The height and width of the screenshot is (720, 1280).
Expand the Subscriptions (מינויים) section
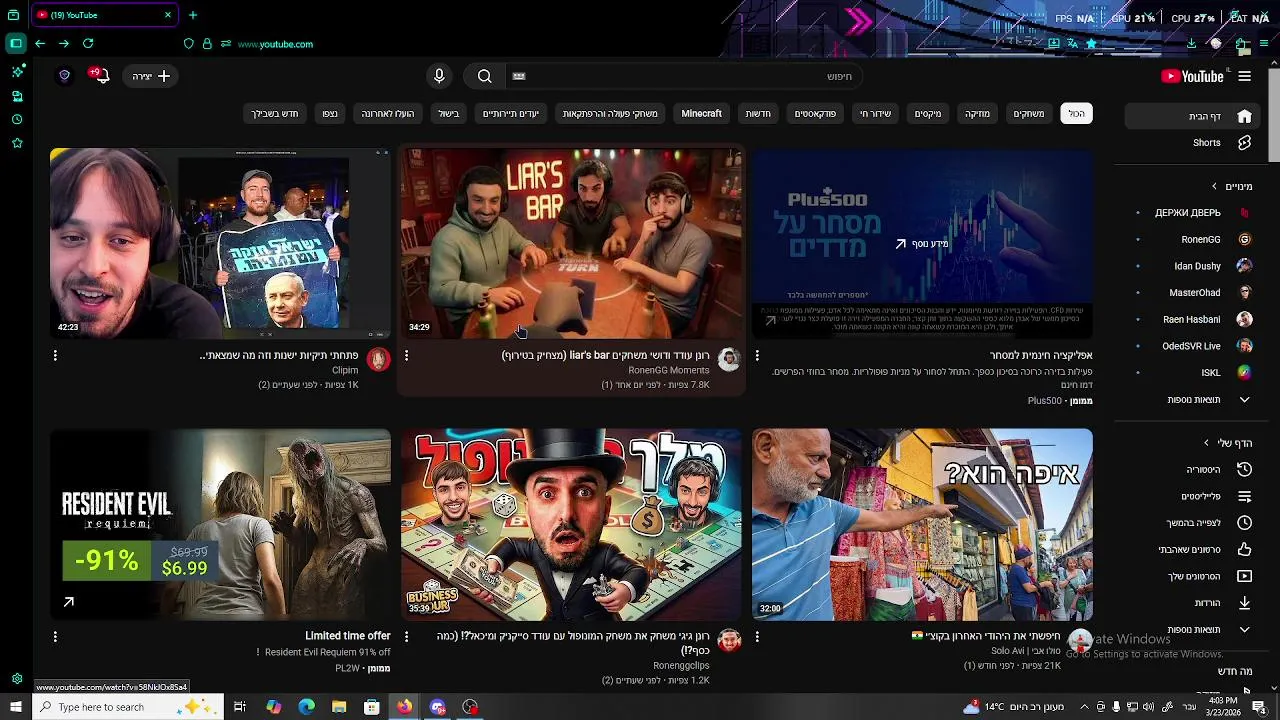click(x=1232, y=186)
